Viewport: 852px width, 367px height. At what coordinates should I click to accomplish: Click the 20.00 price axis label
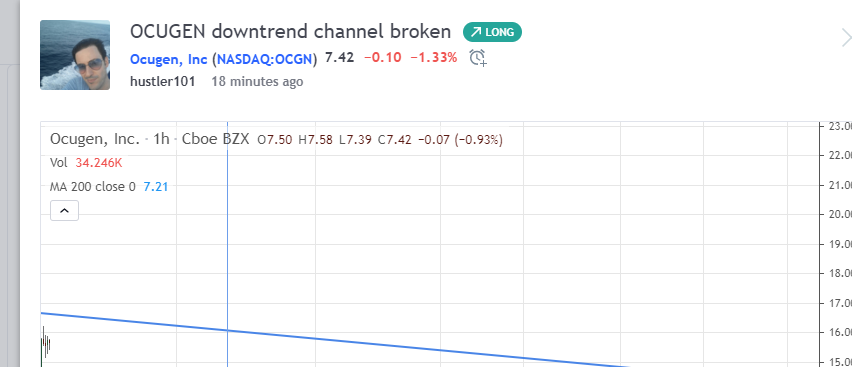[838, 215]
